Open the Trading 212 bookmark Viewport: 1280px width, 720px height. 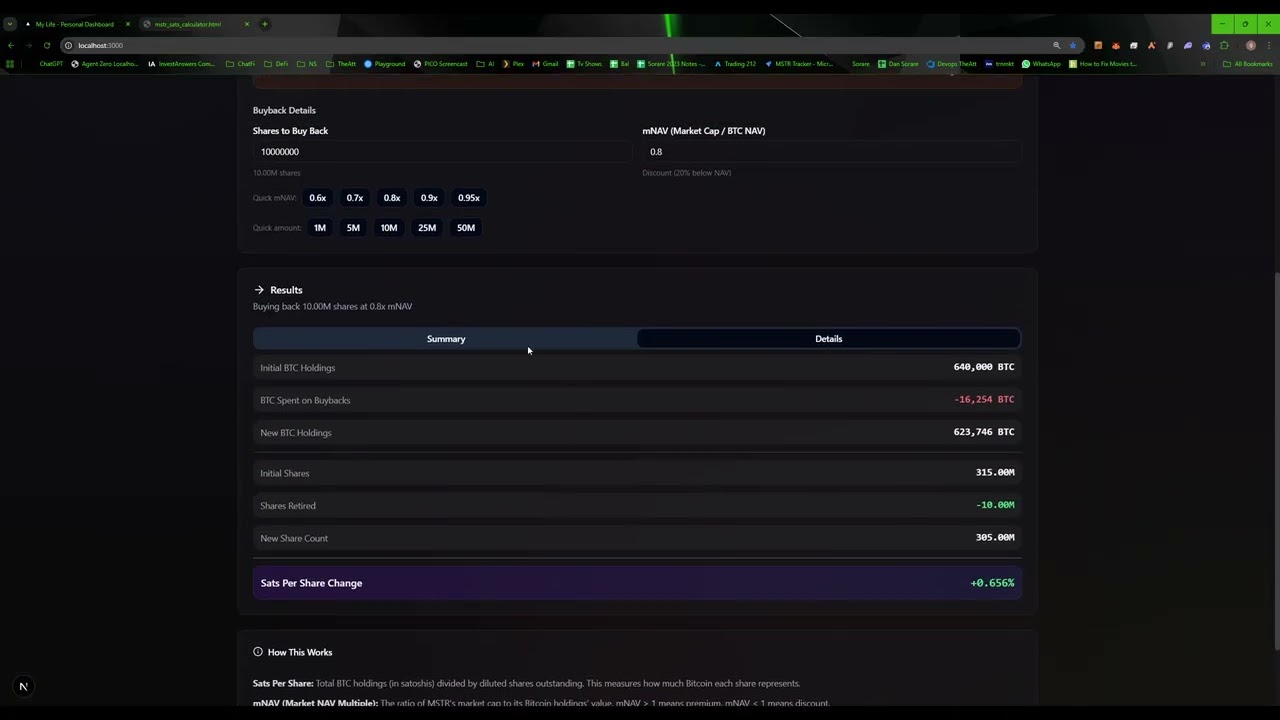click(735, 64)
